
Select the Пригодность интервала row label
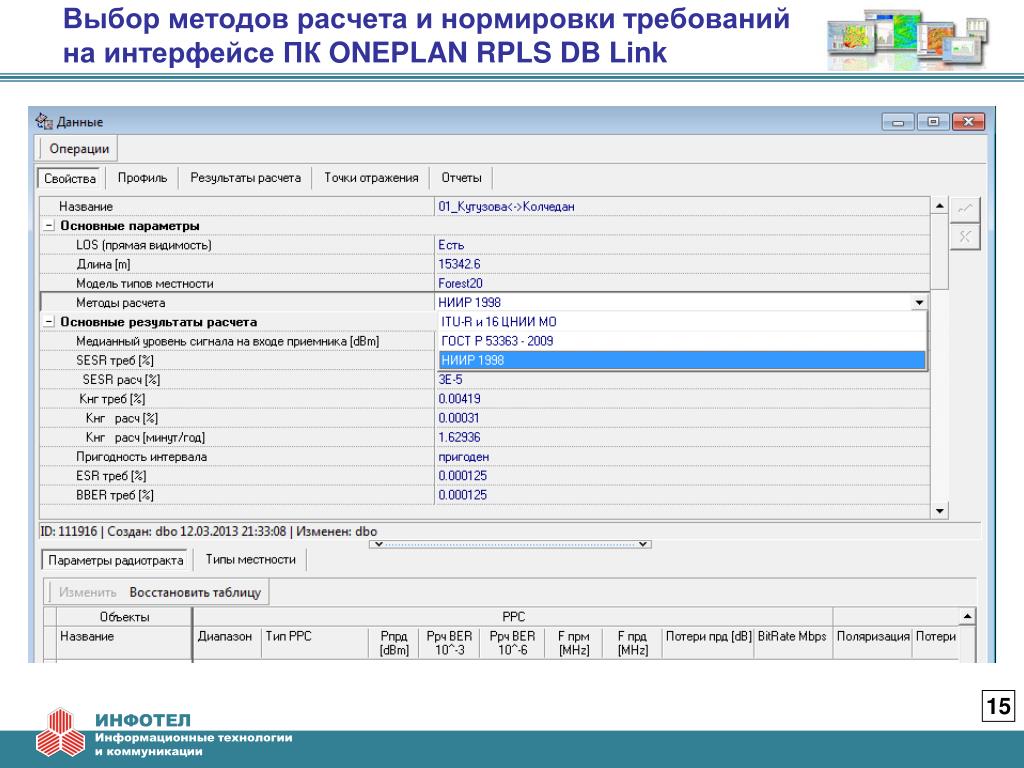(141, 456)
